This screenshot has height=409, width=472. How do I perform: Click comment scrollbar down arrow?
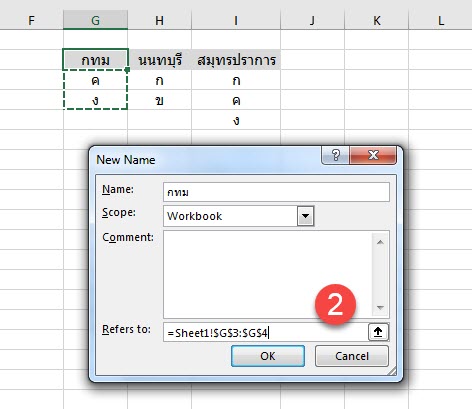[380, 307]
